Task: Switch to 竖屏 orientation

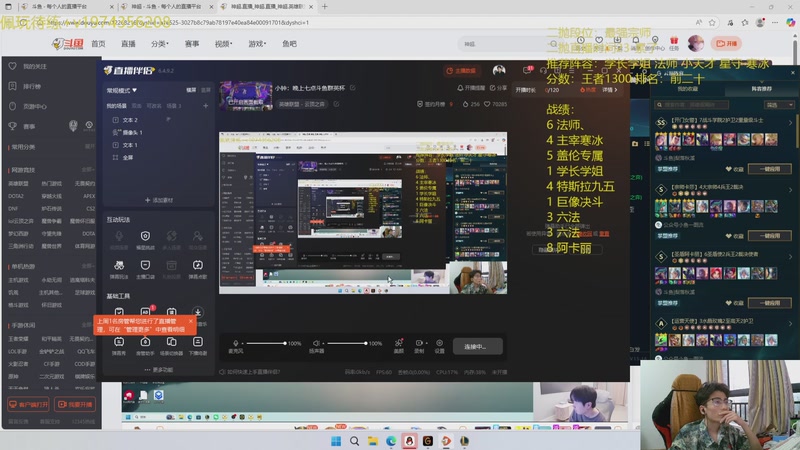Action: coord(206,90)
